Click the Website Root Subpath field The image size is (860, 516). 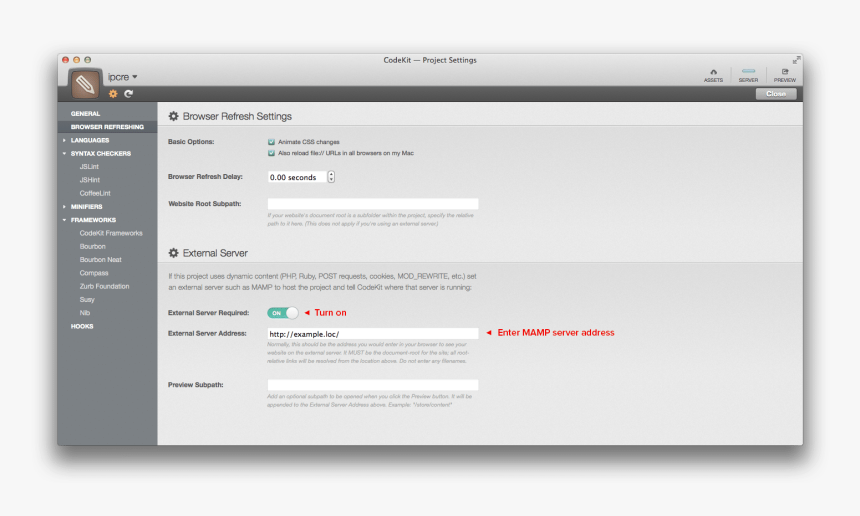pos(373,204)
